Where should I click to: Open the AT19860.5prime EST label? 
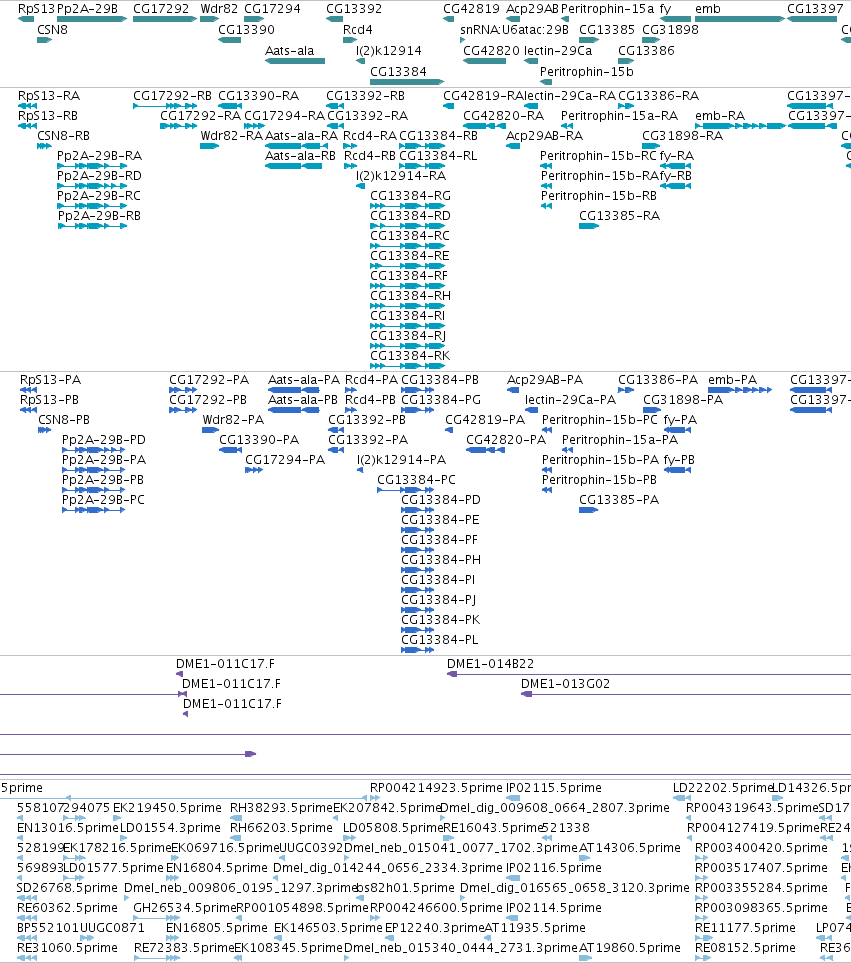630,948
